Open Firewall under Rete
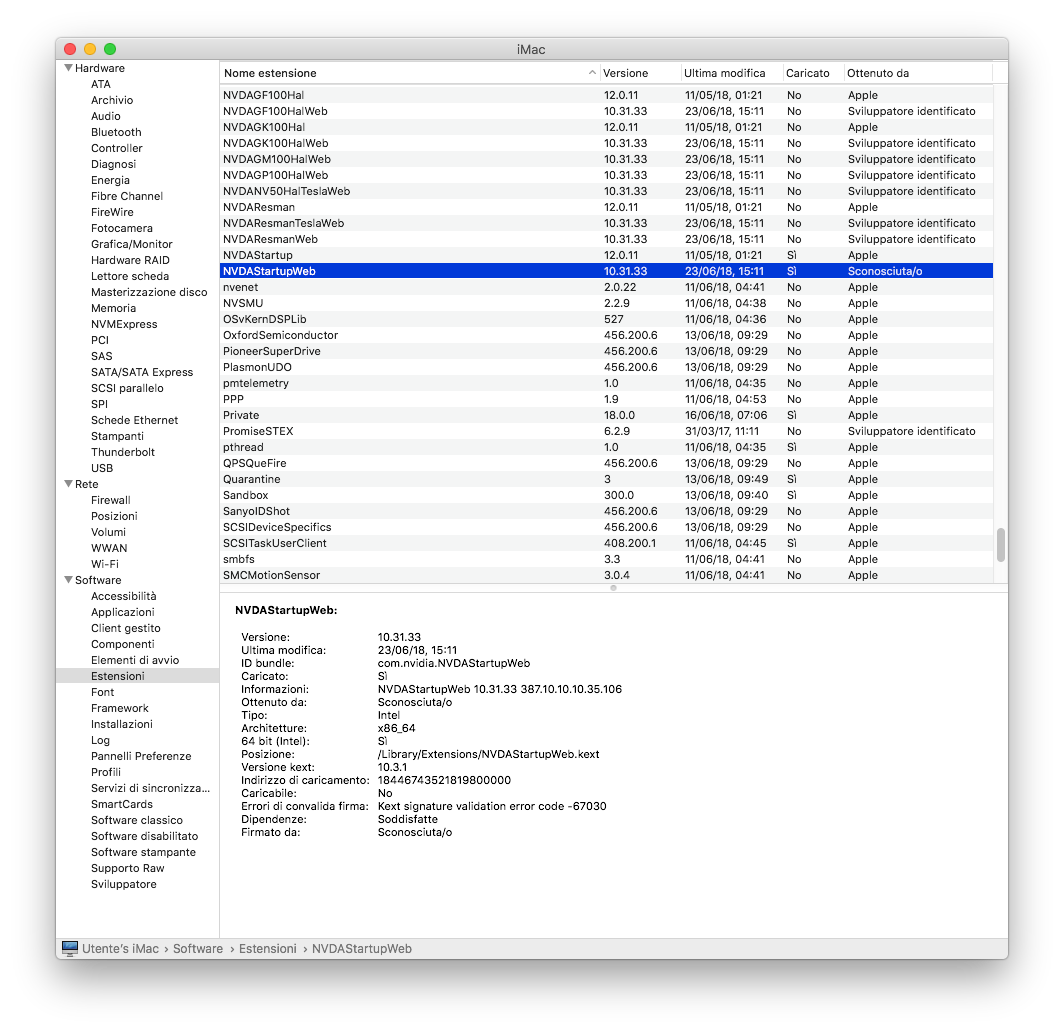Image resolution: width=1064 pixels, height=1033 pixels. pos(111,500)
